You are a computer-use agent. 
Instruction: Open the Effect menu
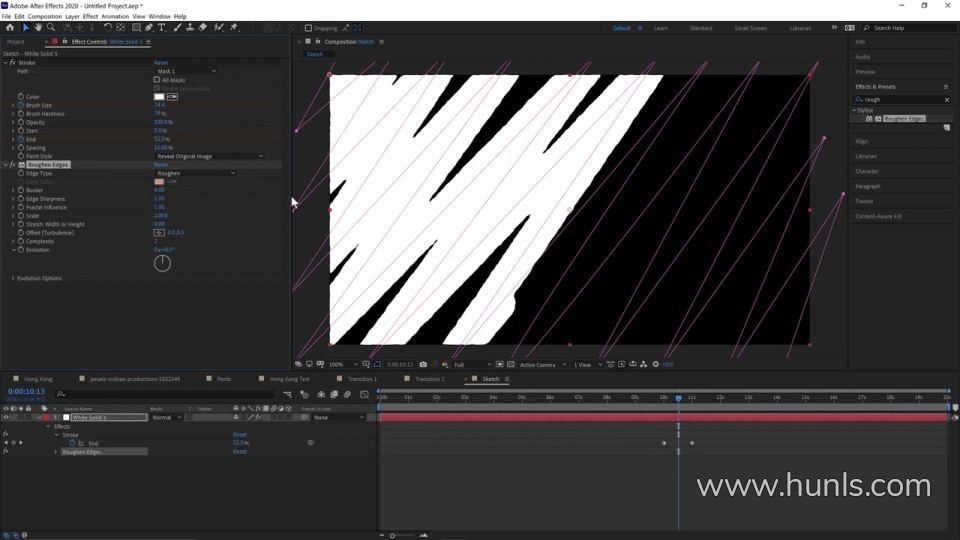coord(91,17)
